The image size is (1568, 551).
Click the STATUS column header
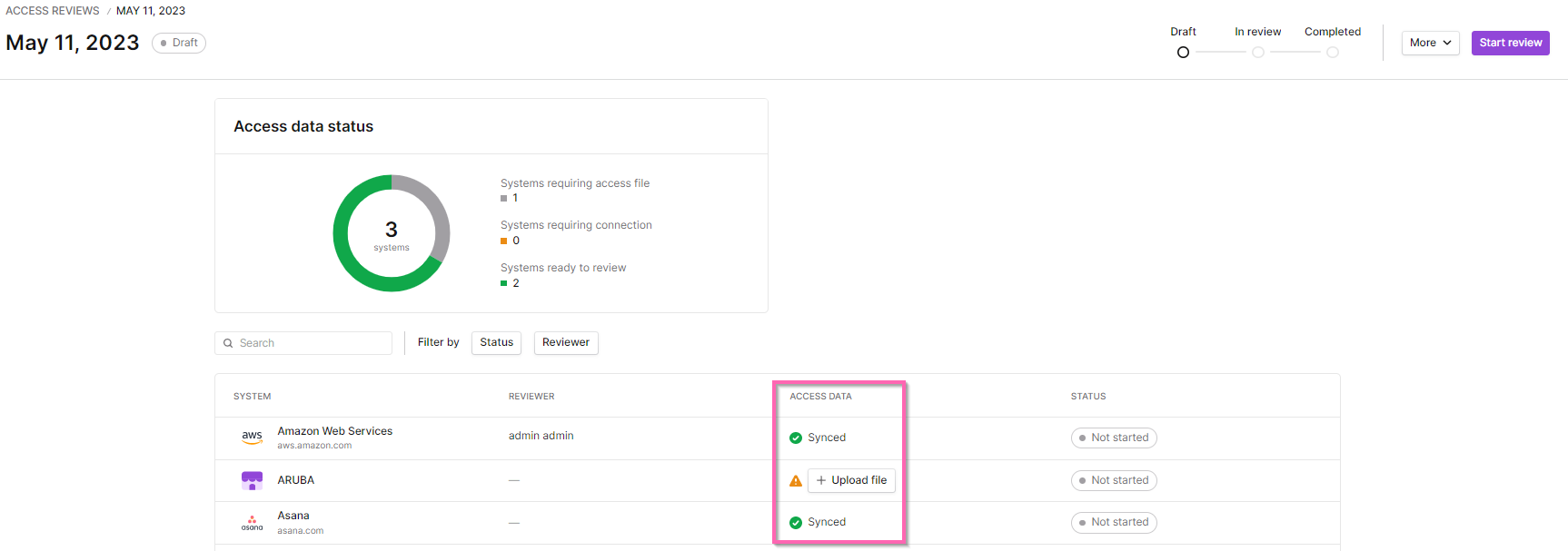coord(1088,397)
